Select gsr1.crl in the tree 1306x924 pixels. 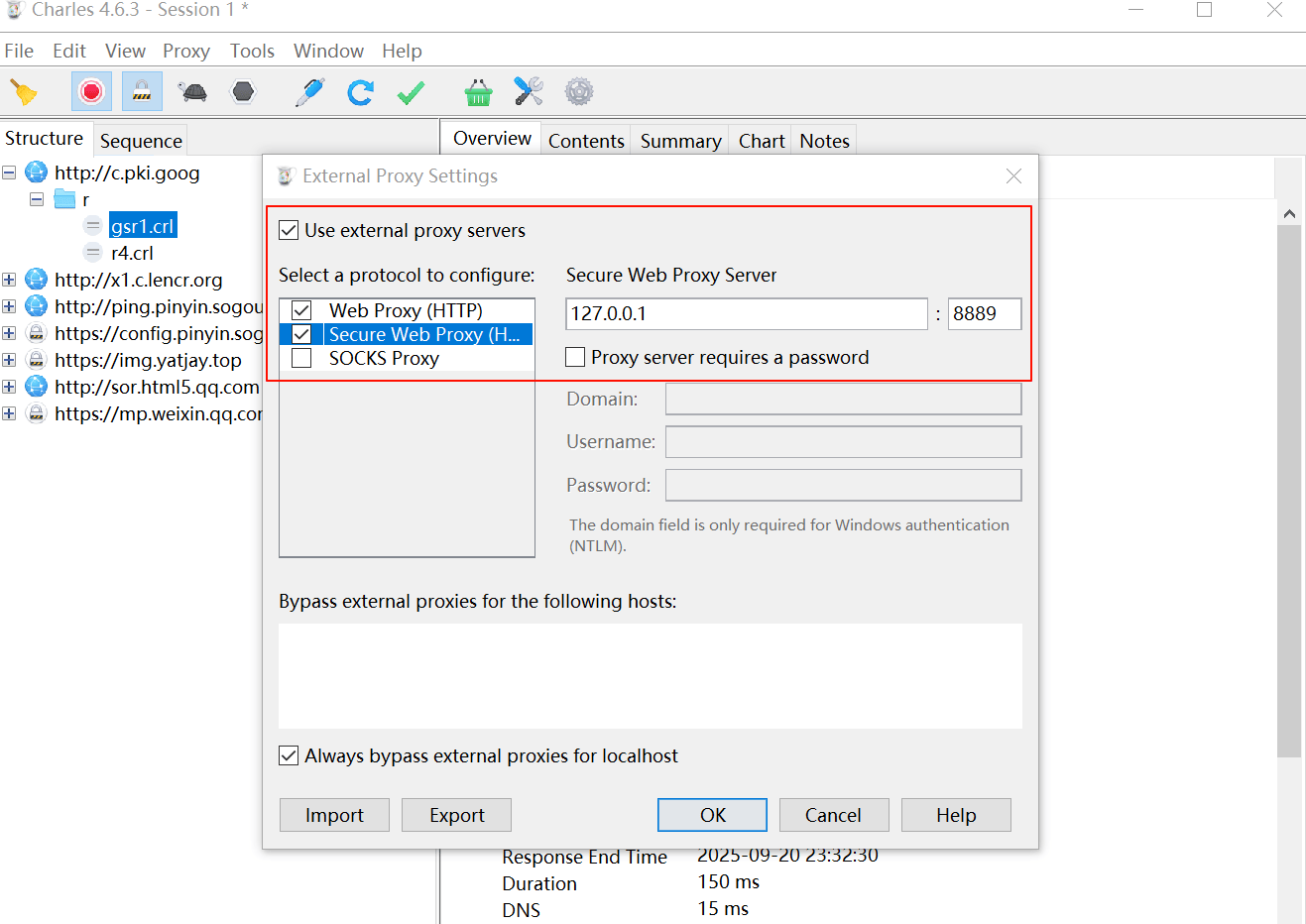point(143,226)
